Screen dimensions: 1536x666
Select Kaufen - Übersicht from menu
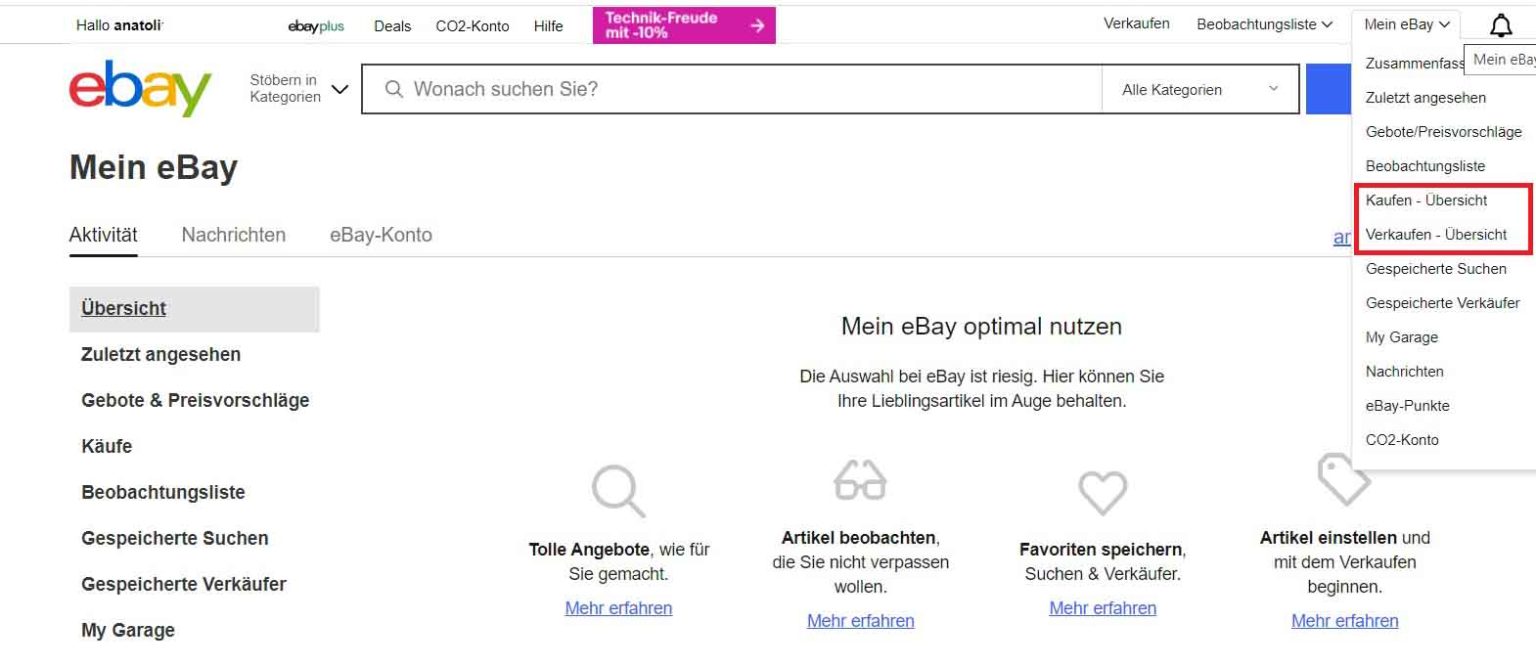point(1426,200)
